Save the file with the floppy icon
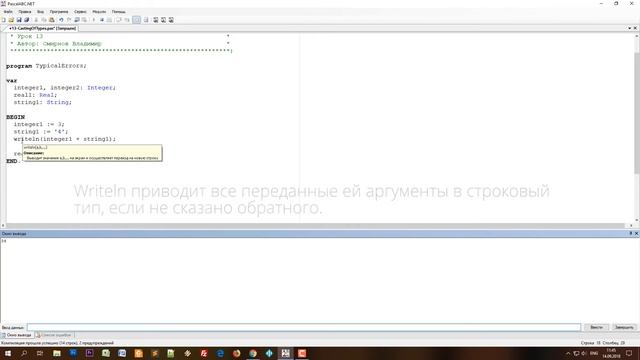This screenshot has width=640, height=360. 19,20
